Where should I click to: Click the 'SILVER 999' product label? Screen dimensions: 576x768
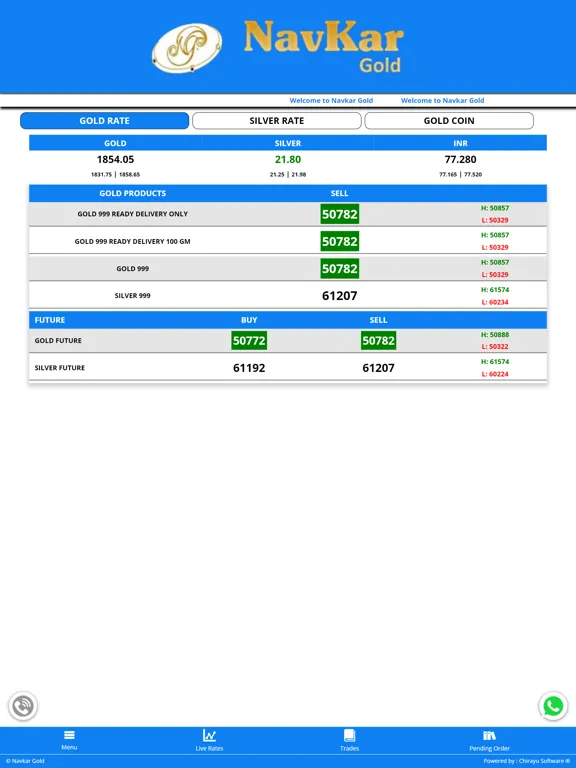point(132,296)
